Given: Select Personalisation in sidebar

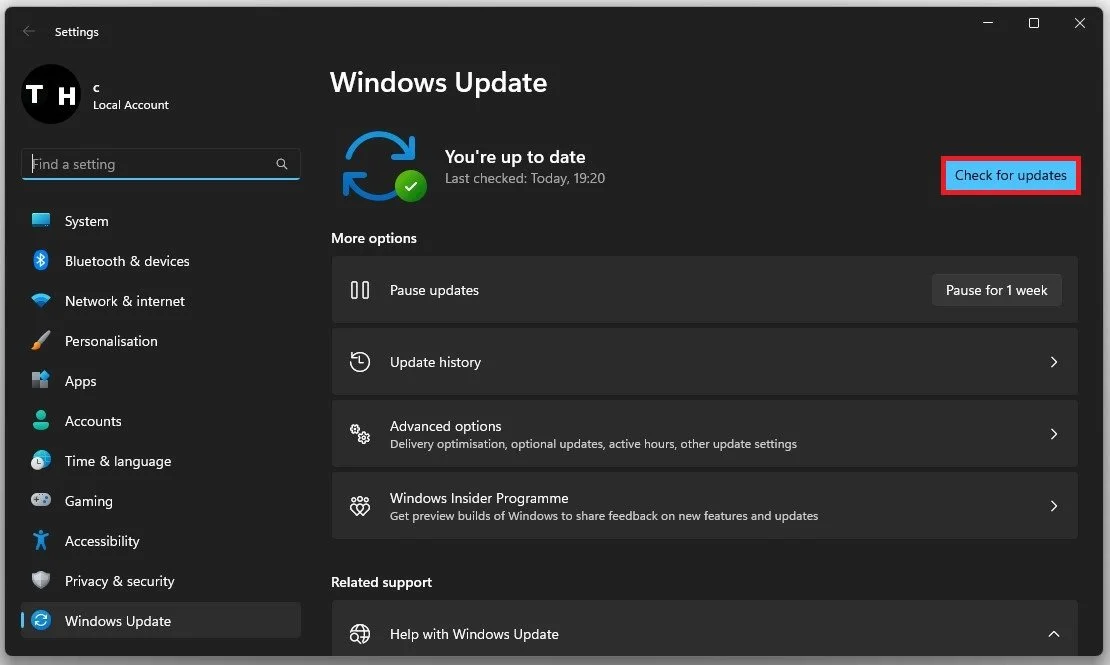Looking at the screenshot, I should 161,341.
